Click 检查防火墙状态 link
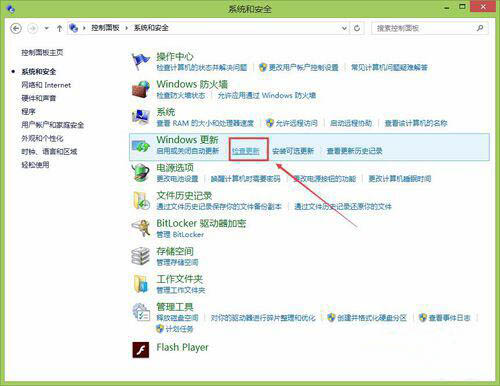 tap(181, 95)
